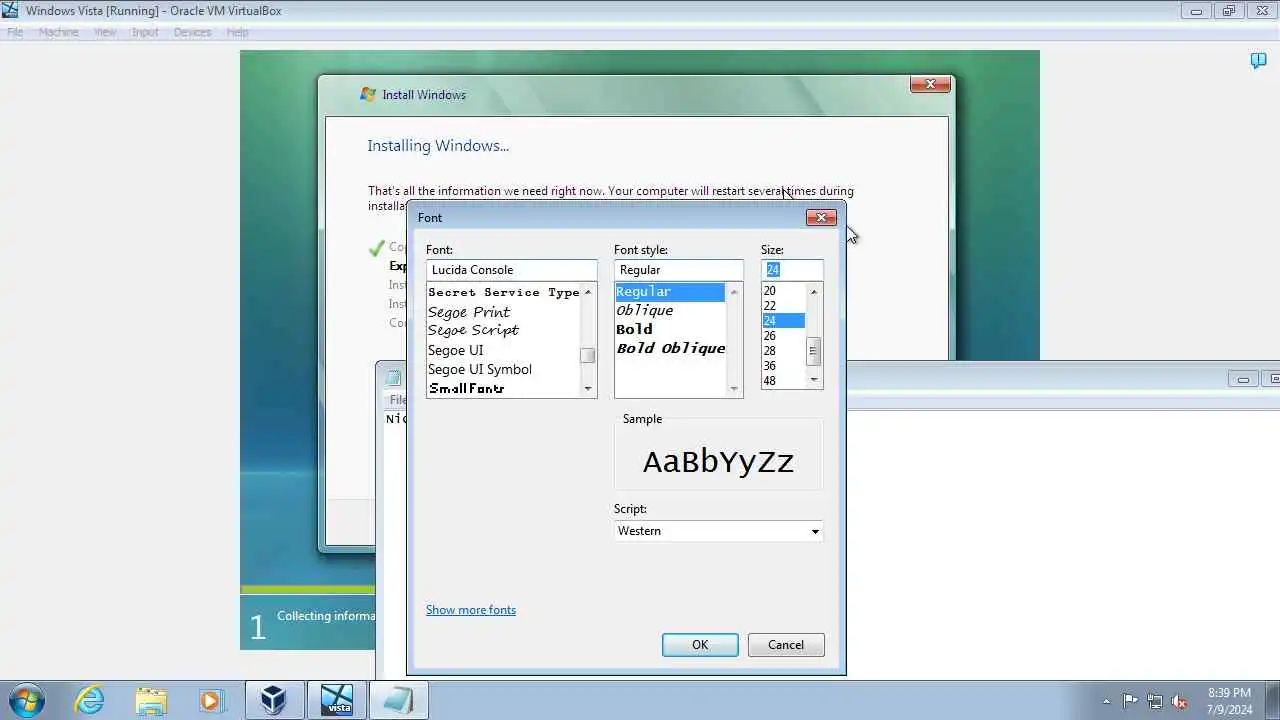
Task: Open the Windows Start menu orb
Action: pyautogui.click(x=26, y=699)
